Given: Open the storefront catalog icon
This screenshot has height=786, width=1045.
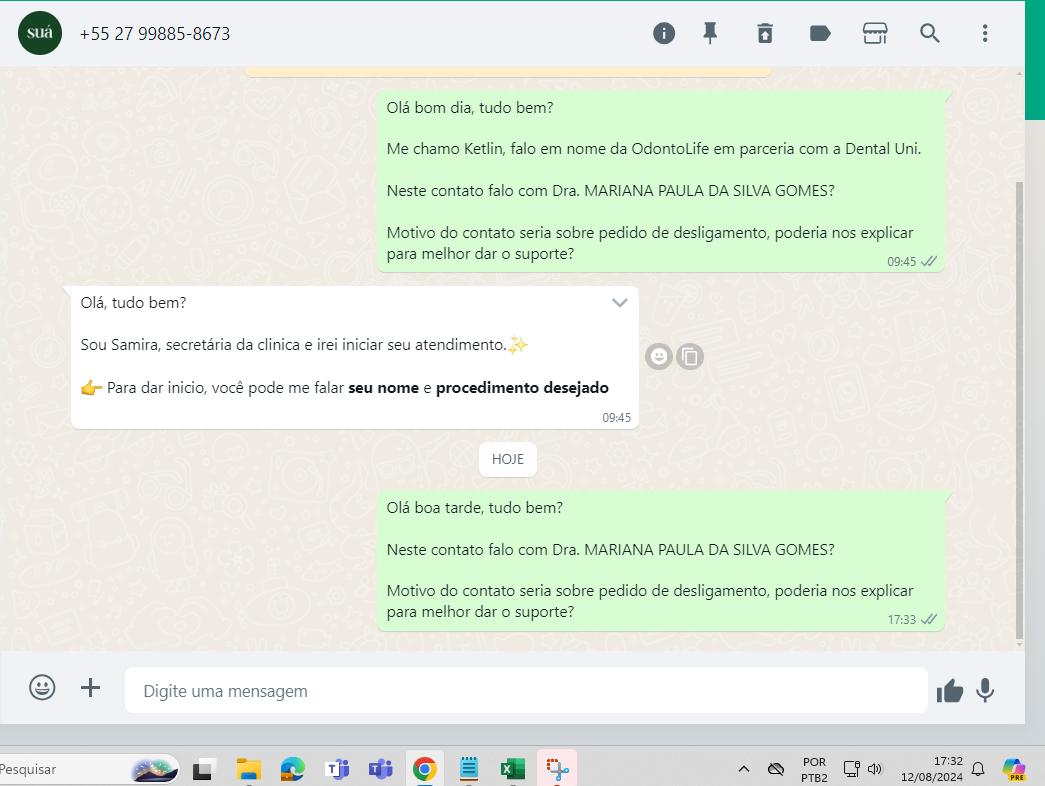Looking at the screenshot, I should click(x=875, y=34).
